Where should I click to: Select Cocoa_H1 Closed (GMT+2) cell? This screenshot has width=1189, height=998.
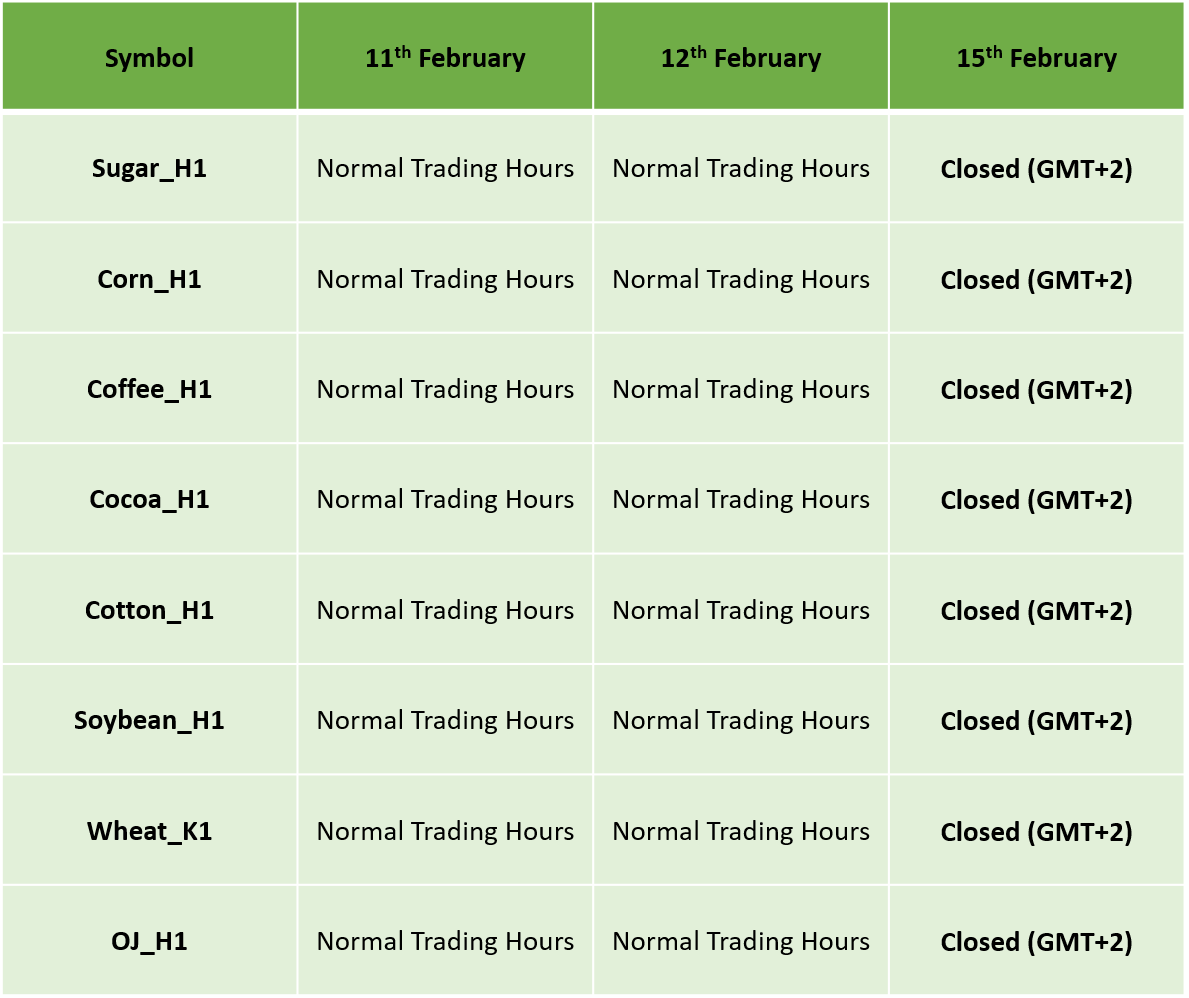1037,499
